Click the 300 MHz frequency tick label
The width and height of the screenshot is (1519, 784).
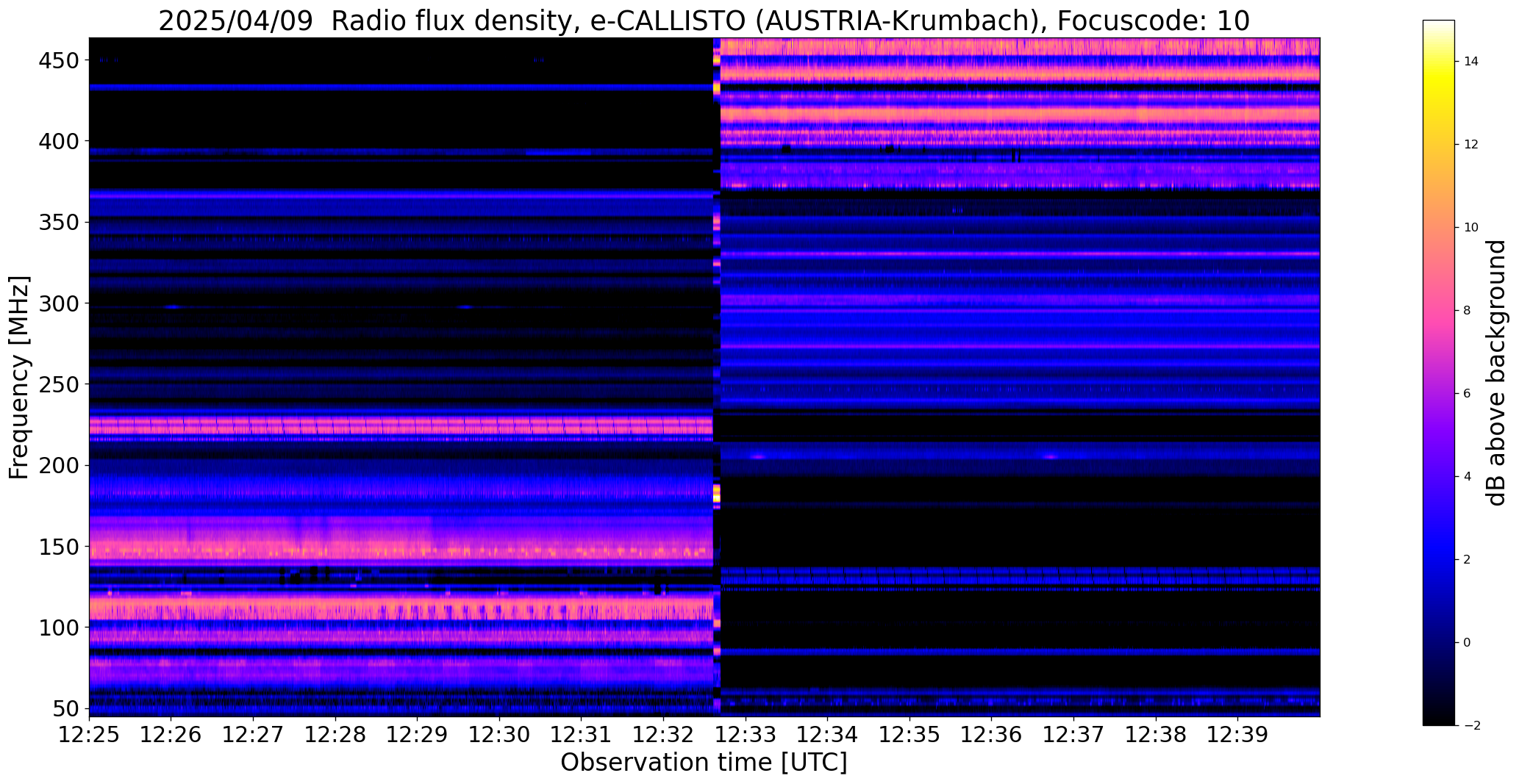[x=57, y=303]
